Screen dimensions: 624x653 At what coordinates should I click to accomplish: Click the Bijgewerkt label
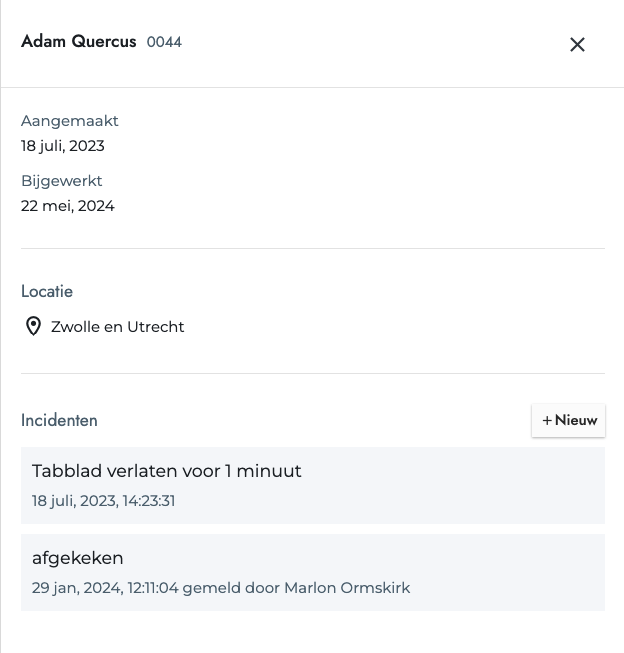(62, 181)
